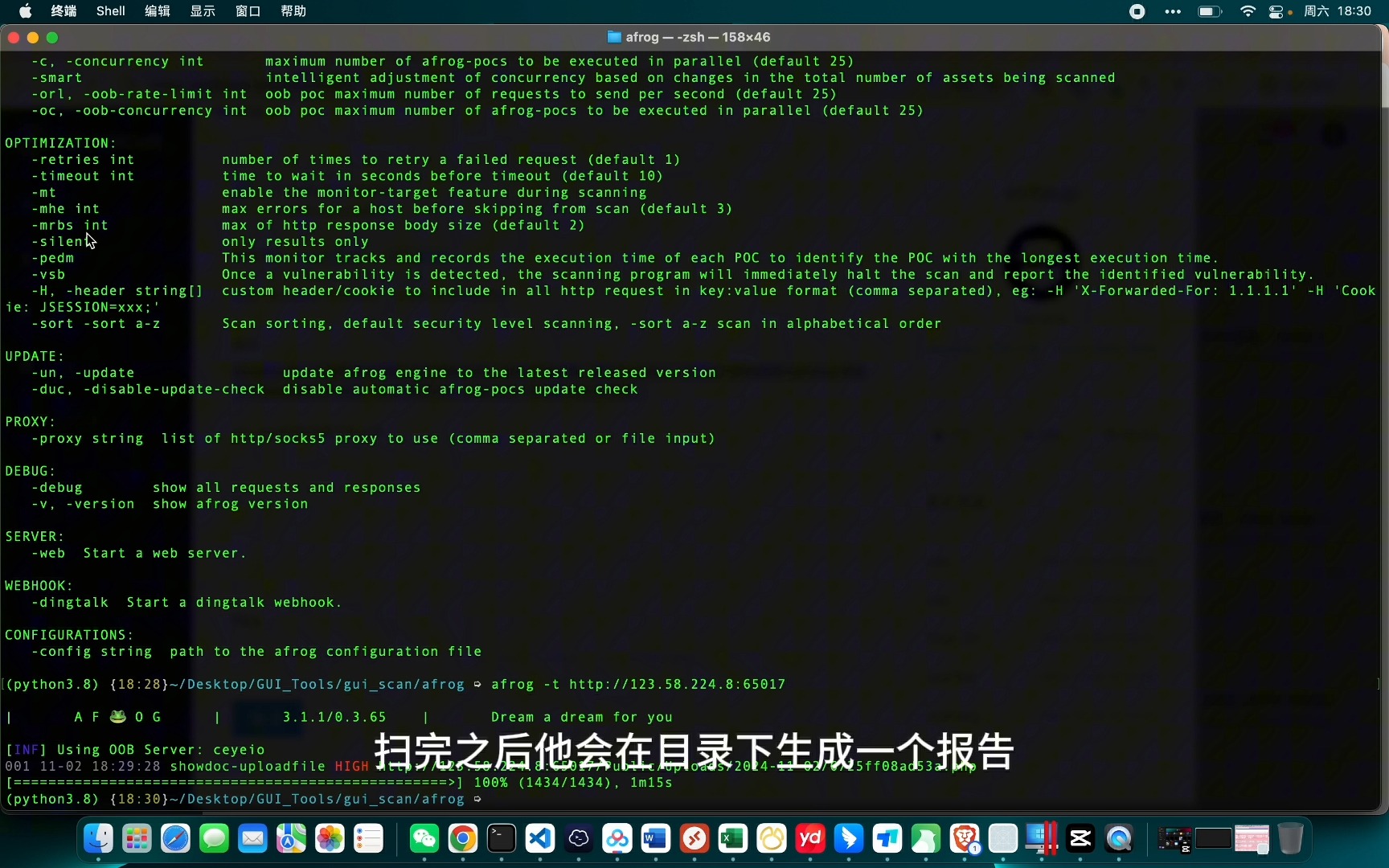Screen dimensions: 1389x868
Task: Click the version text 3.1.1/0.3.65
Action: point(334,718)
